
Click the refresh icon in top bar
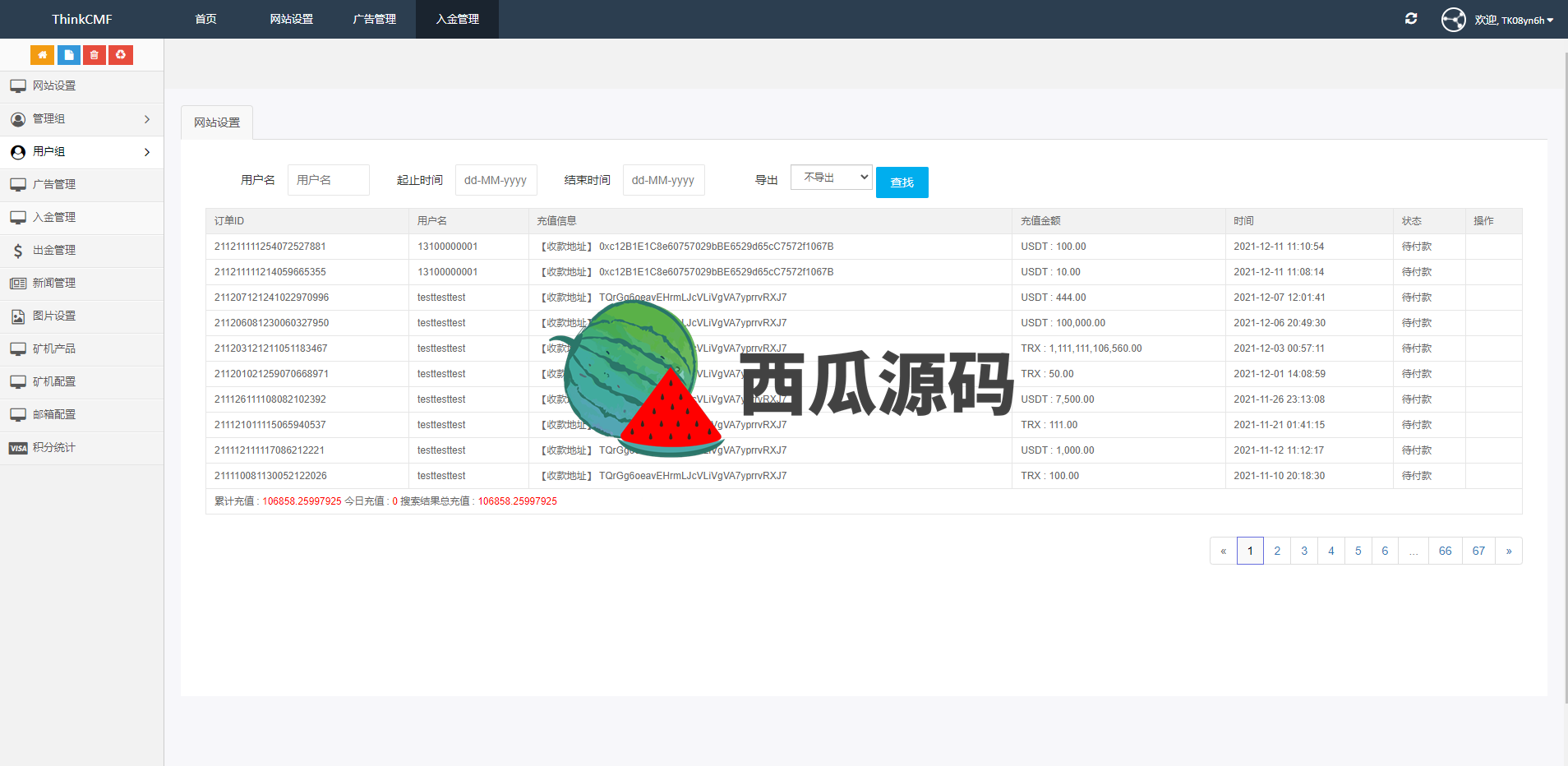tap(1411, 19)
